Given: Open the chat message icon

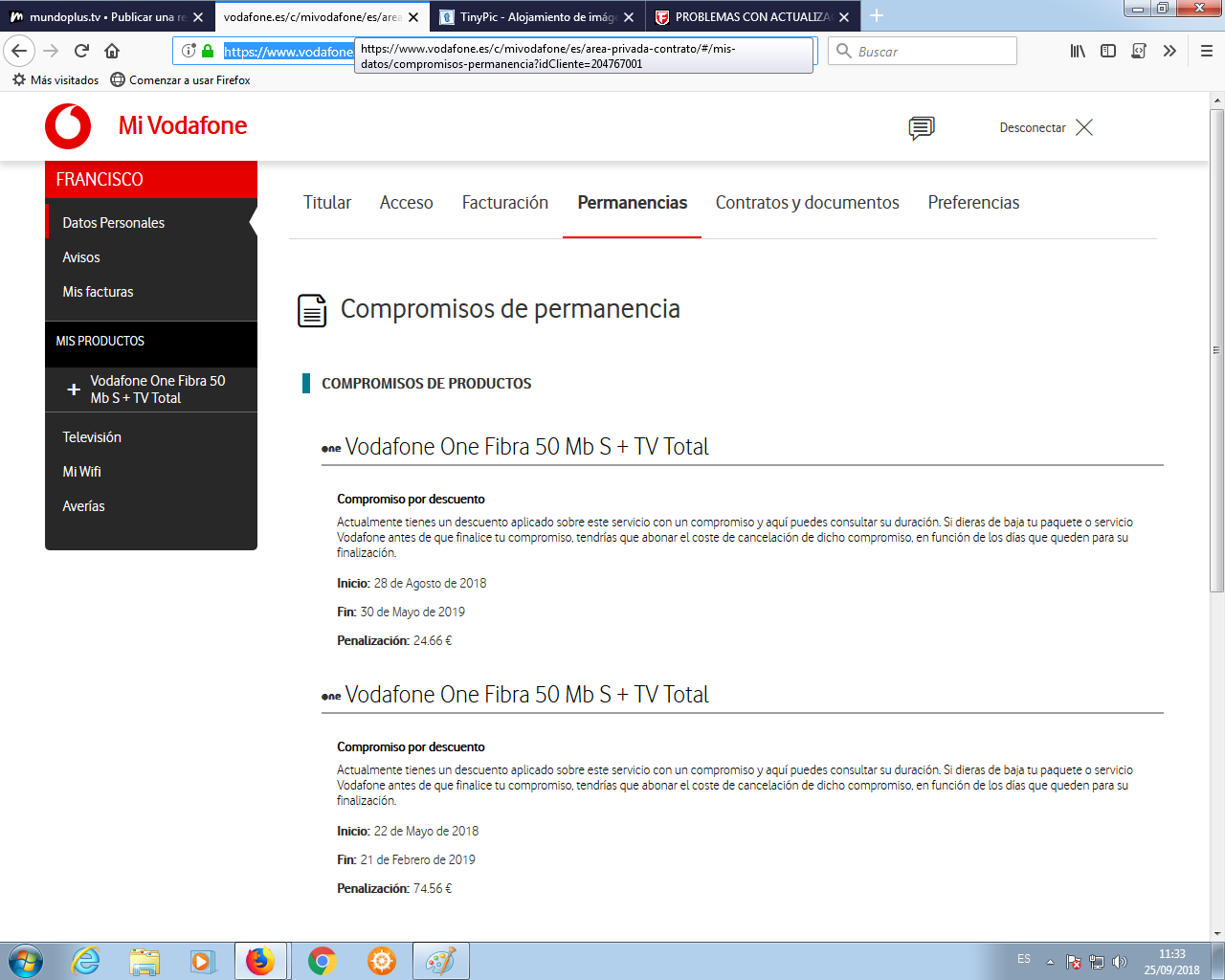Looking at the screenshot, I should (922, 127).
